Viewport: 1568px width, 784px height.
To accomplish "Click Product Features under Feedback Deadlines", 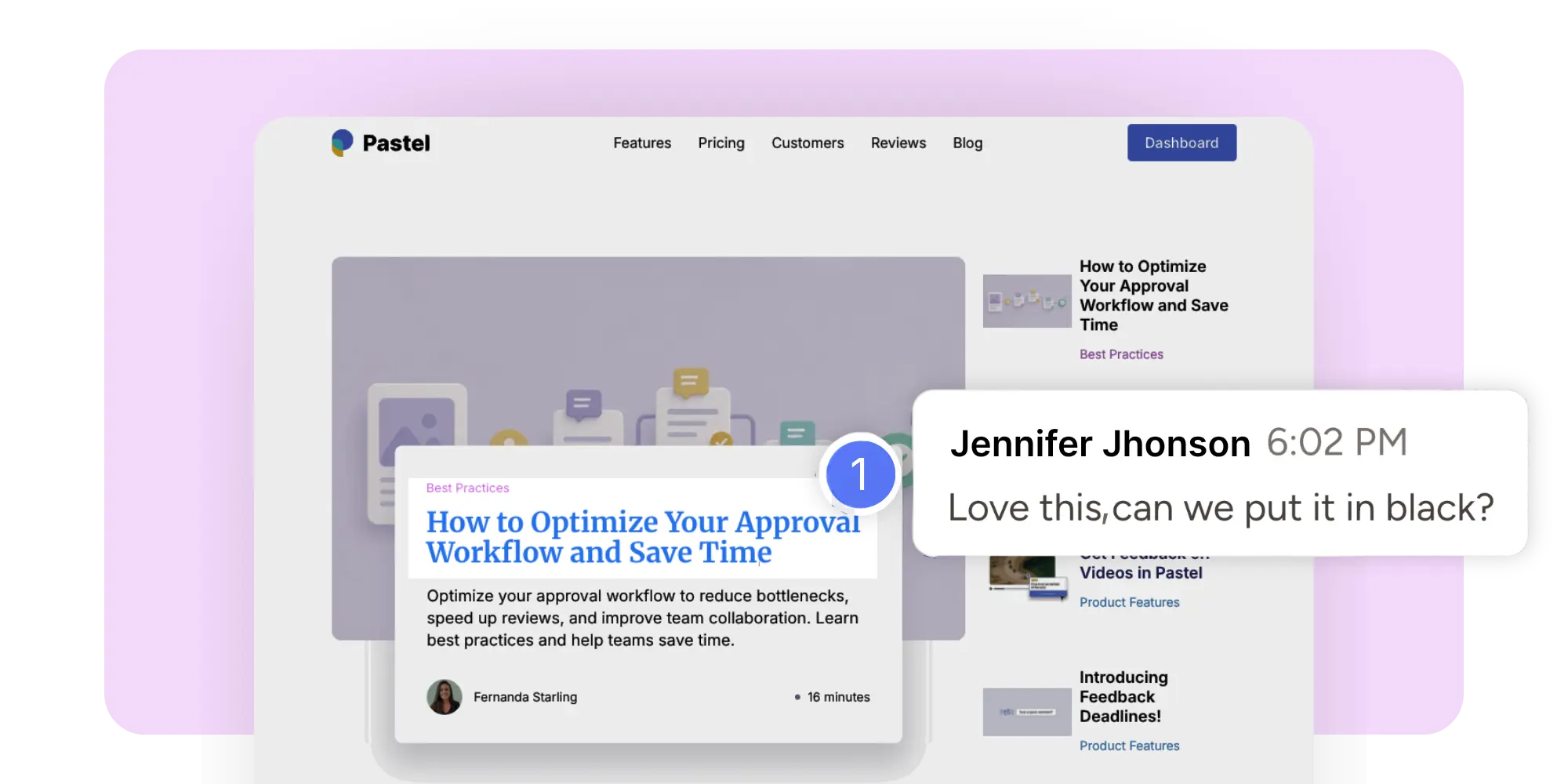I will pos(1129,746).
